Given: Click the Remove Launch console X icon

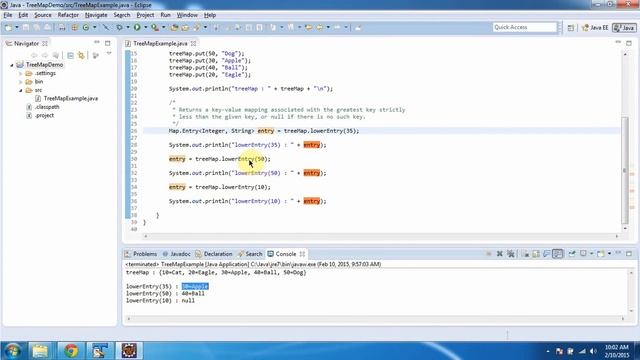Looking at the screenshot, I should click(500, 254).
